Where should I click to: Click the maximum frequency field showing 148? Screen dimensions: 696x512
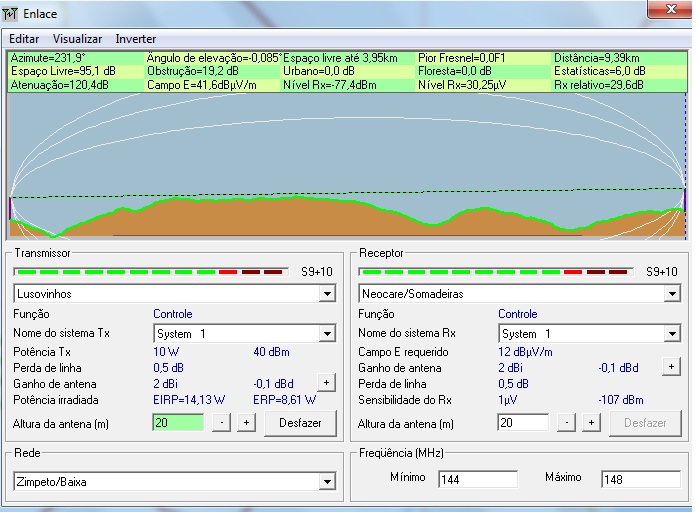[x=640, y=480]
